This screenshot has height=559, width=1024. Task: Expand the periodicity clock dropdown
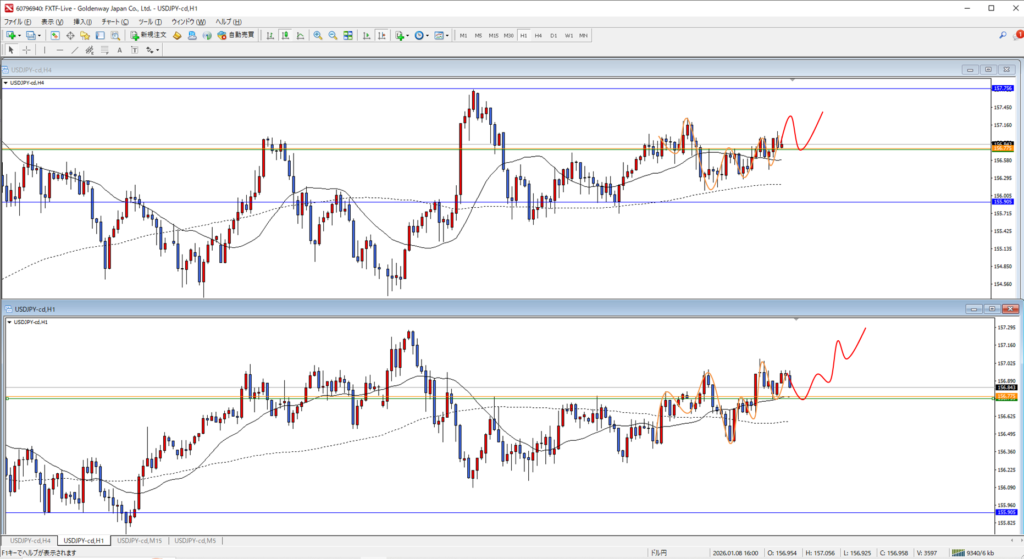(x=428, y=35)
